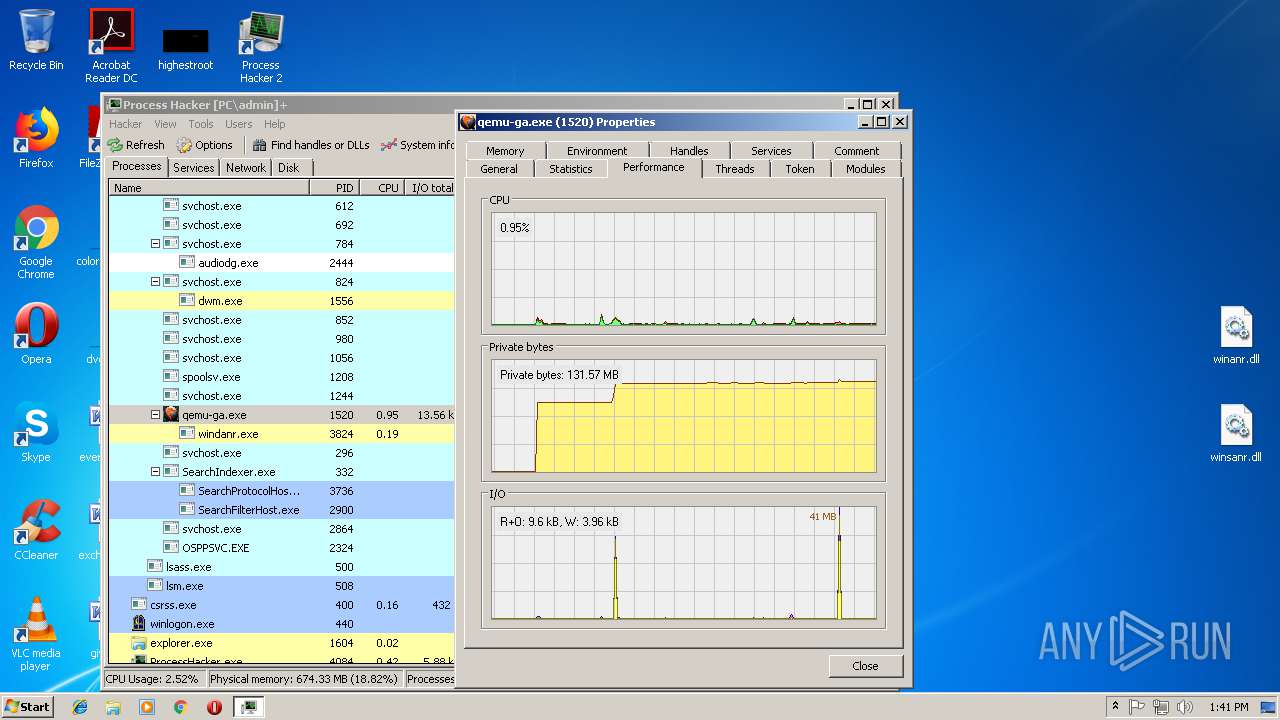Show hidden tray icons arrow

click(x=1115, y=707)
